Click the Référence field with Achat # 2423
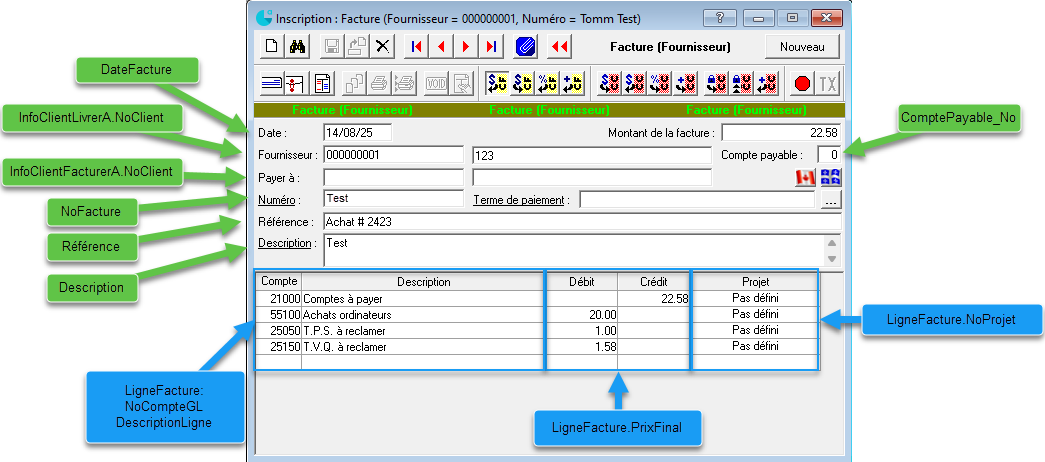The width and height of the screenshot is (1045, 462). click(x=580, y=221)
